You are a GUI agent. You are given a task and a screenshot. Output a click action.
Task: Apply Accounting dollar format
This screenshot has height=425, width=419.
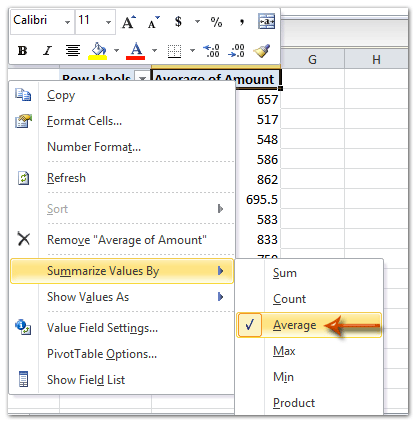[x=178, y=22]
